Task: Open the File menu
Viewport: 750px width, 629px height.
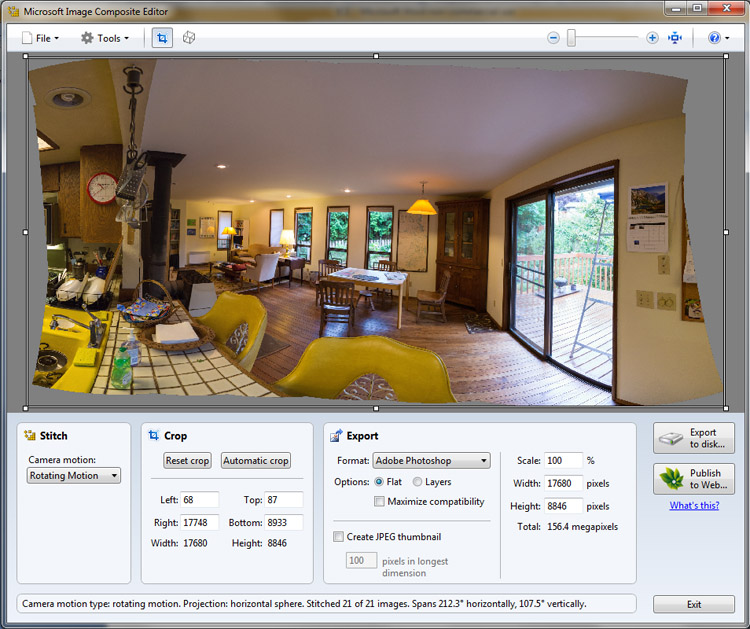Action: pyautogui.click(x=40, y=38)
